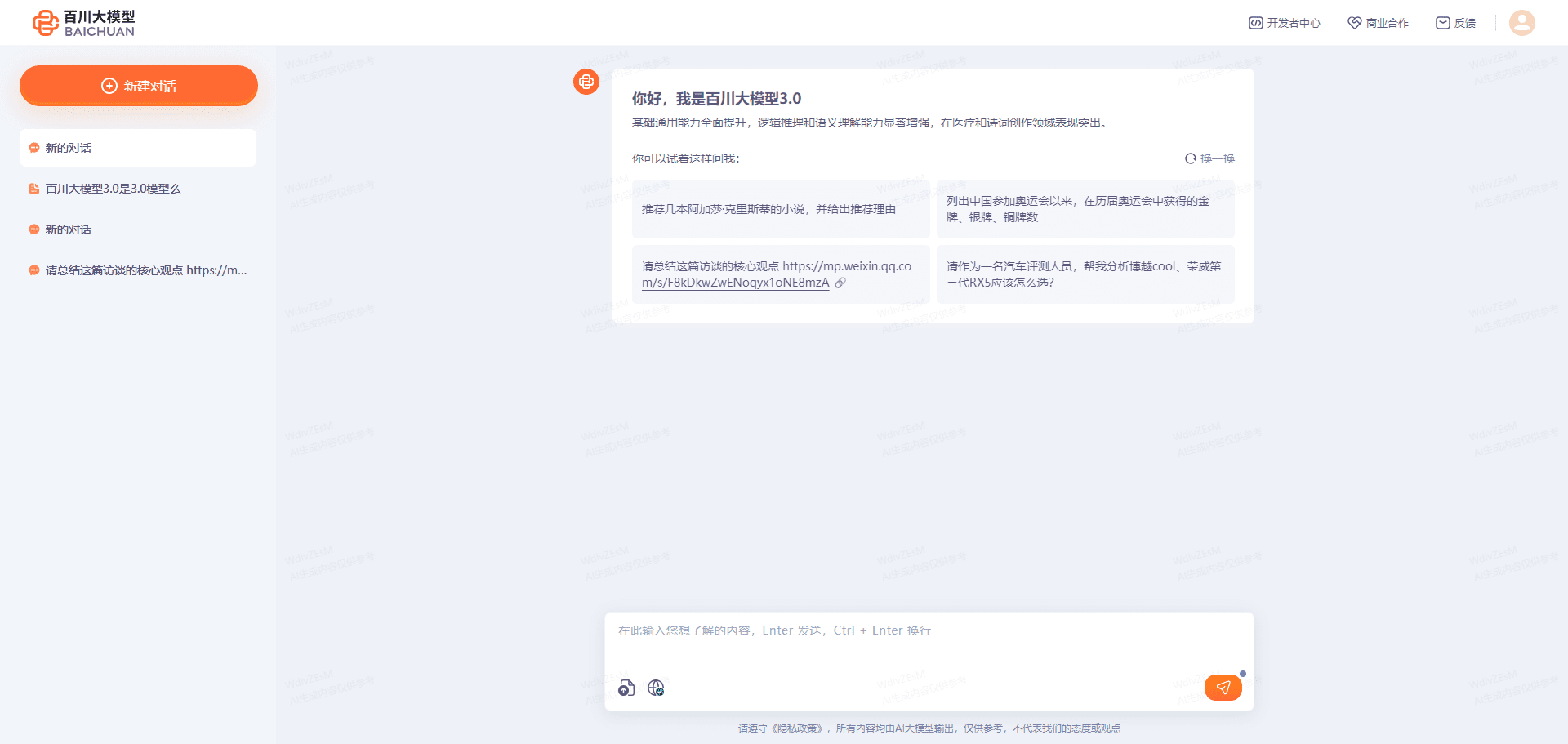
Task: Open 反馈 feedback link
Action: tap(1456, 23)
